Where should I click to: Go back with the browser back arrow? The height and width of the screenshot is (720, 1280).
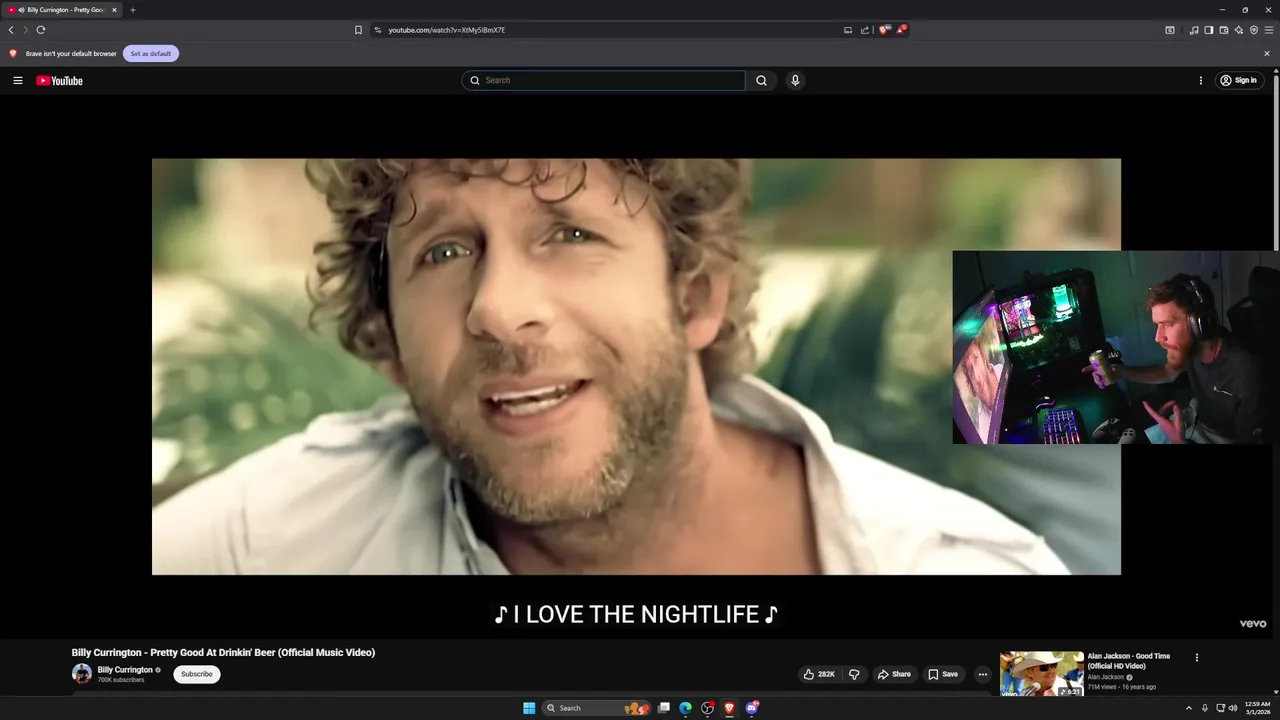pyautogui.click(x=11, y=30)
